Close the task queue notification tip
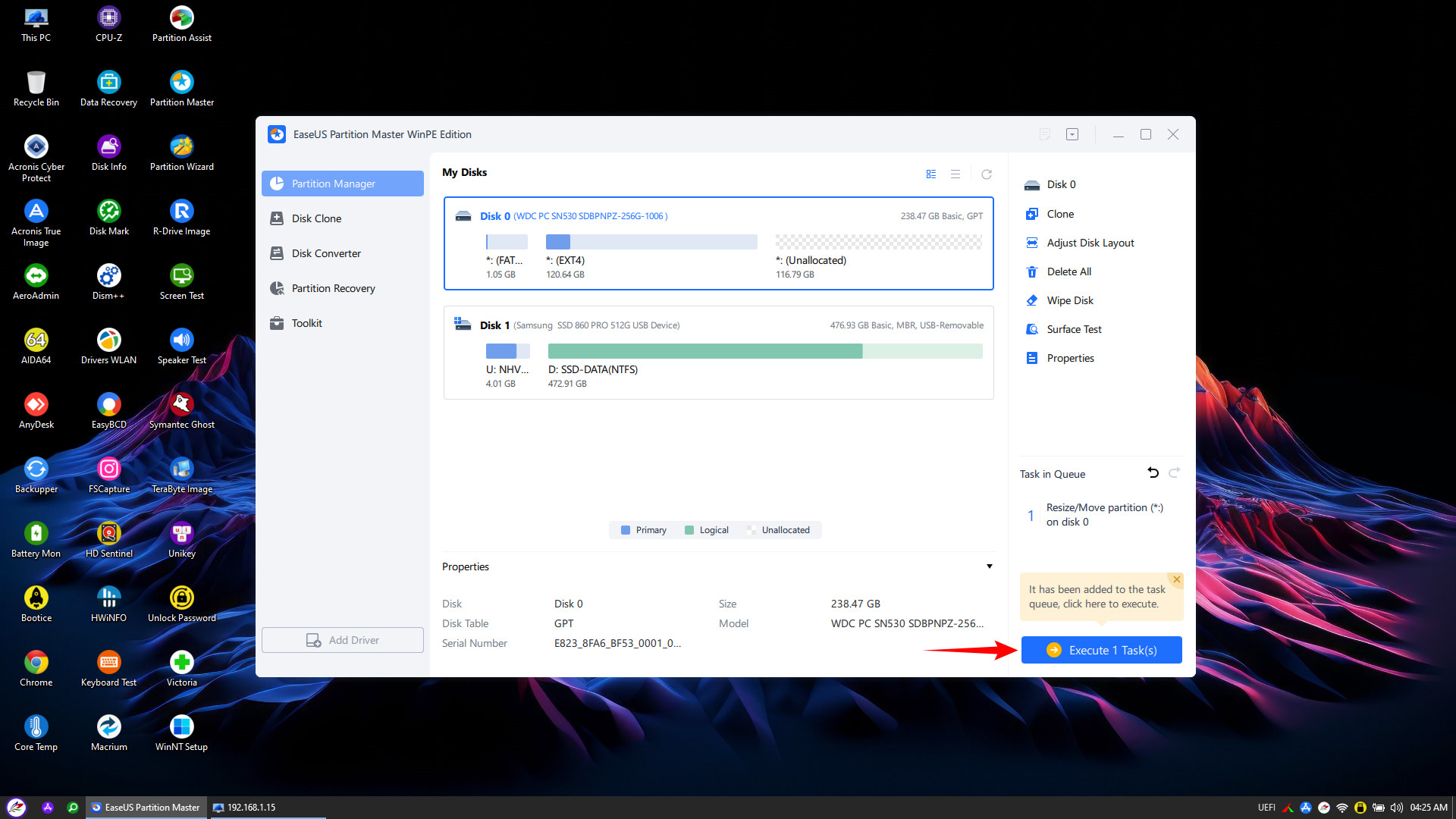This screenshot has width=1456, height=819. [x=1176, y=579]
